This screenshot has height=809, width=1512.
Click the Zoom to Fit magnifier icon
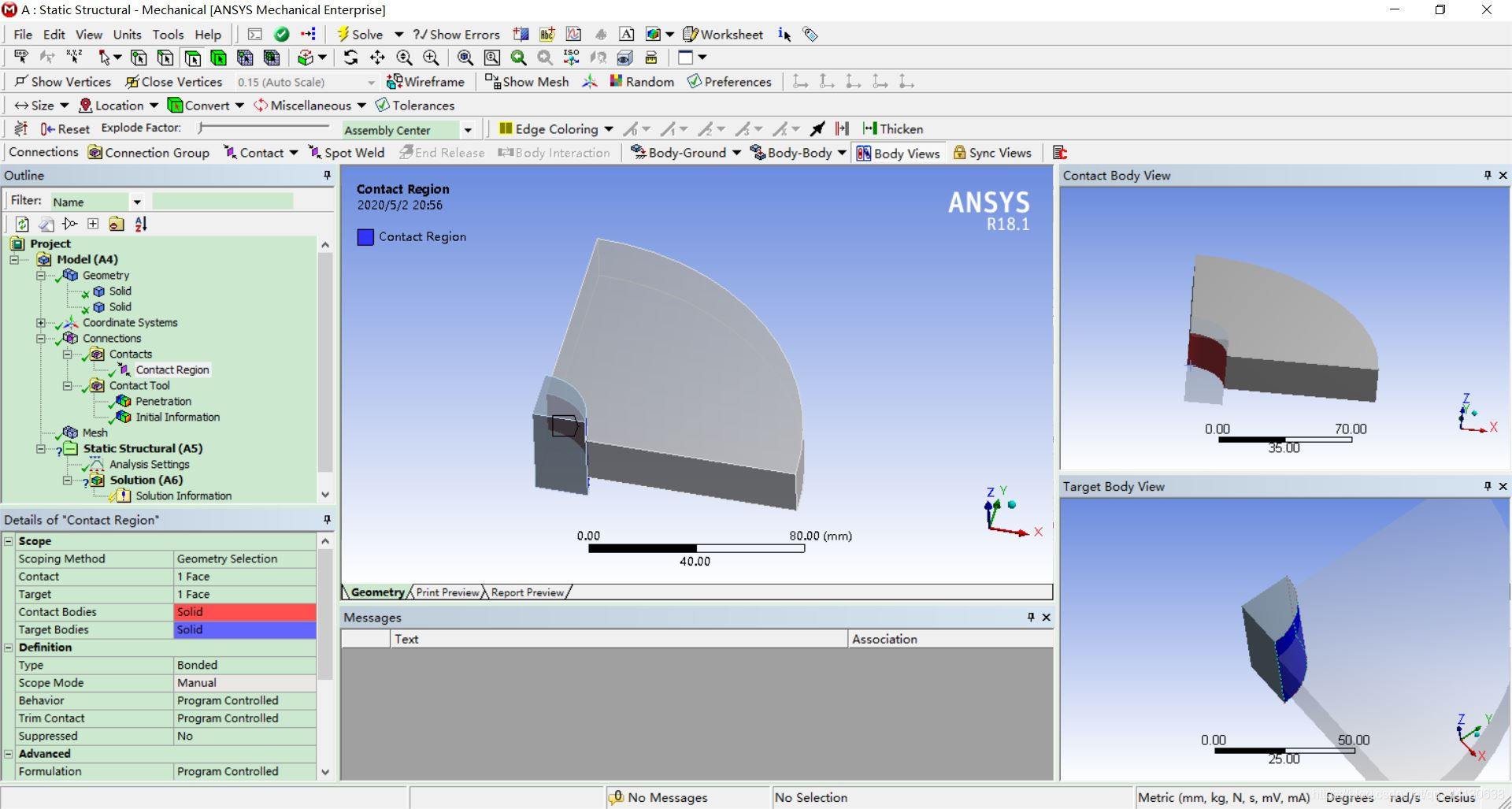tap(465, 58)
